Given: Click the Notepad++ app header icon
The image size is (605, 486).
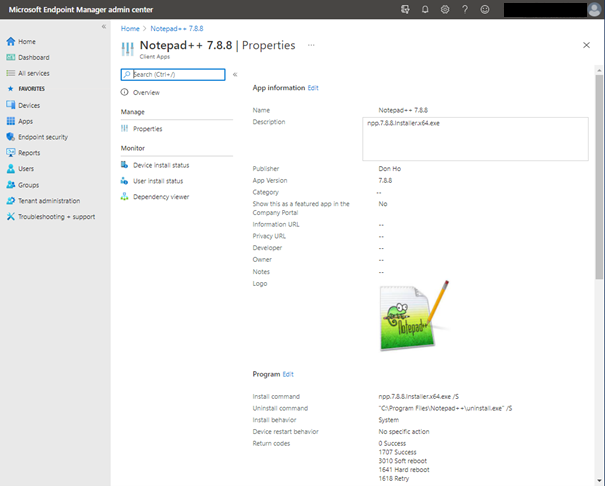Looking at the screenshot, I should 128,49.
